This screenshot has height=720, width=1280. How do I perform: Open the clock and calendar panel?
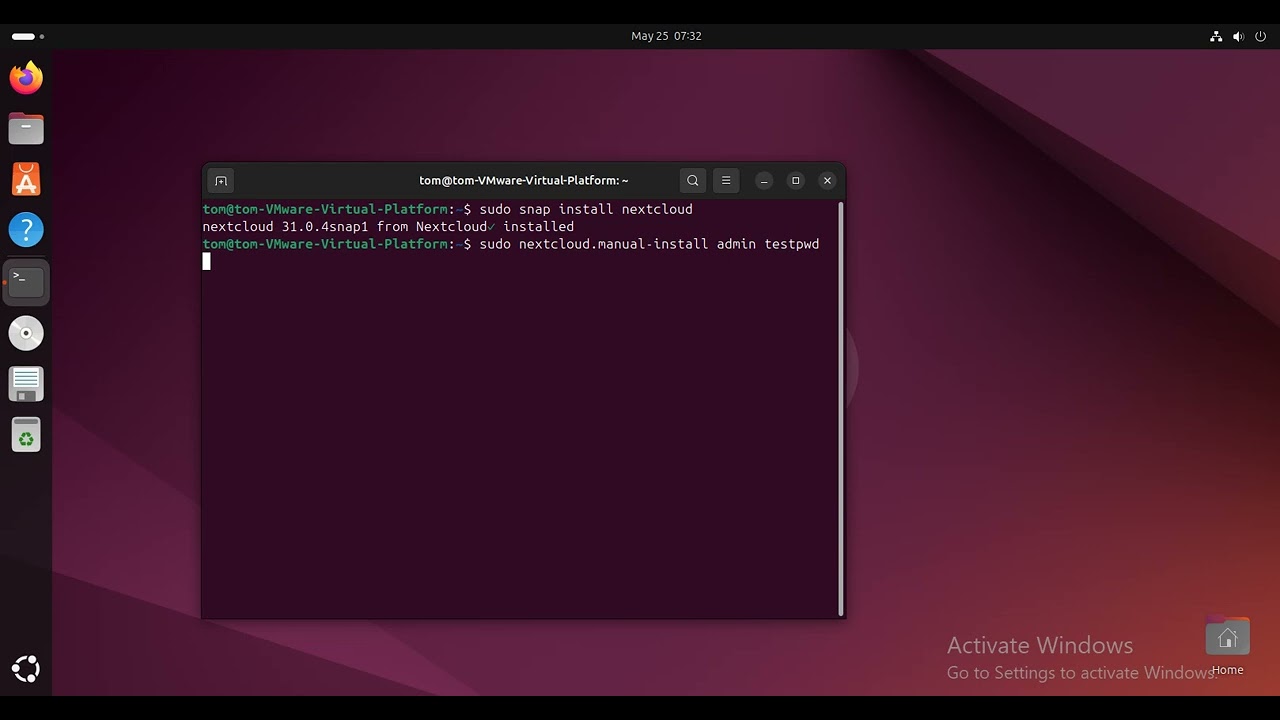(666, 36)
